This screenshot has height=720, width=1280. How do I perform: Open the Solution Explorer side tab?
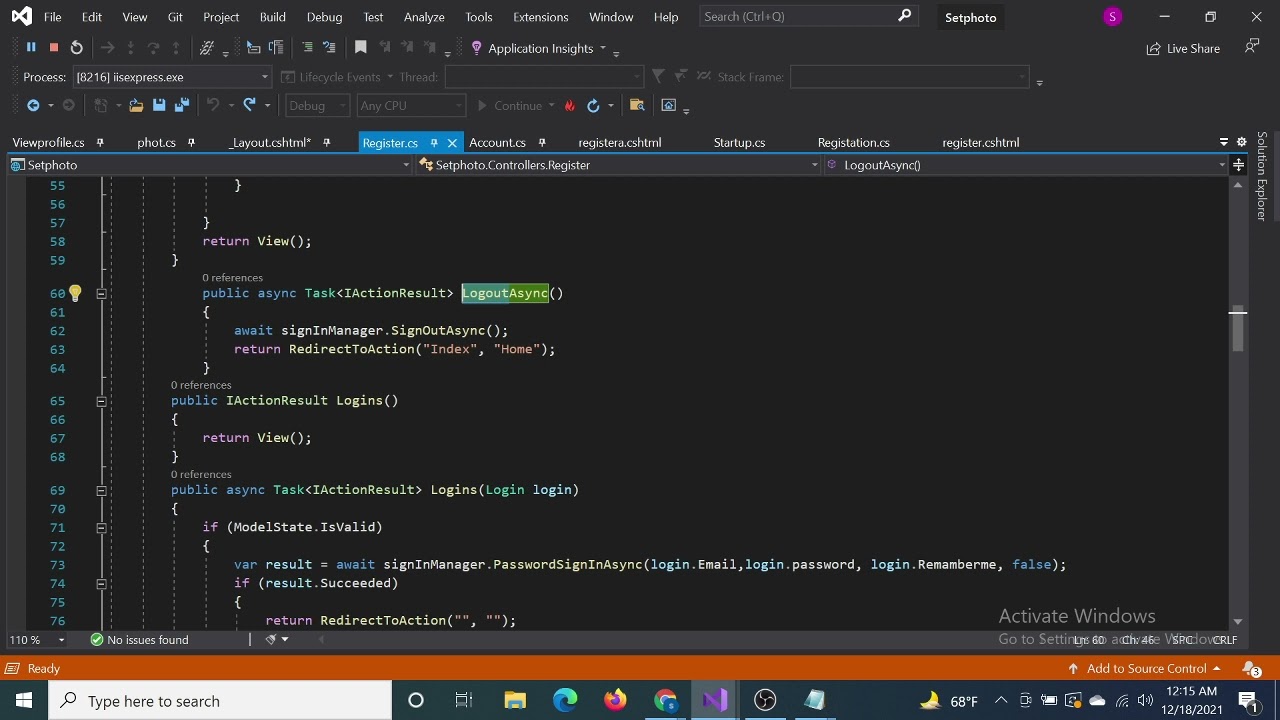[1262, 176]
